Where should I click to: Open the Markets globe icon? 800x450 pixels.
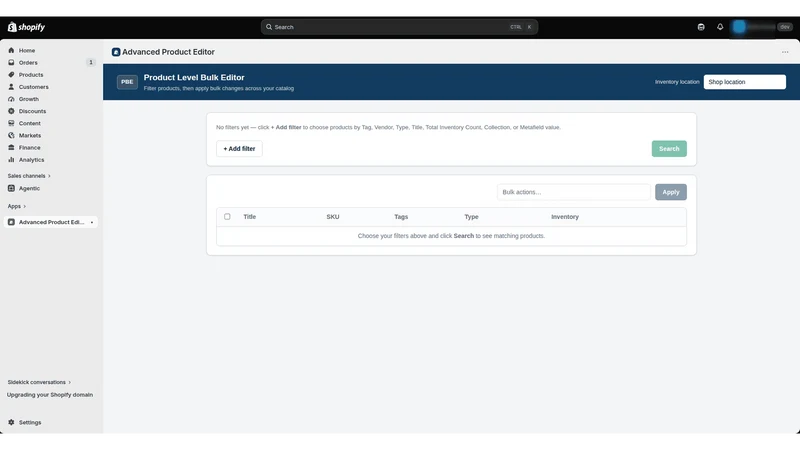11,136
